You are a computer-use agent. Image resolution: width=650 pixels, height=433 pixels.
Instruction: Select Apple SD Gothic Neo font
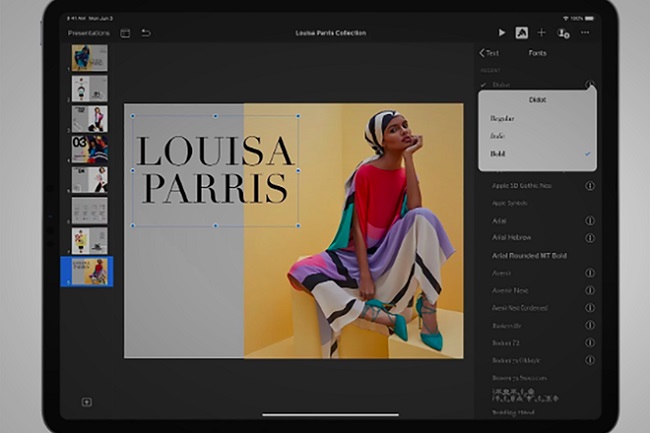pyautogui.click(x=521, y=186)
